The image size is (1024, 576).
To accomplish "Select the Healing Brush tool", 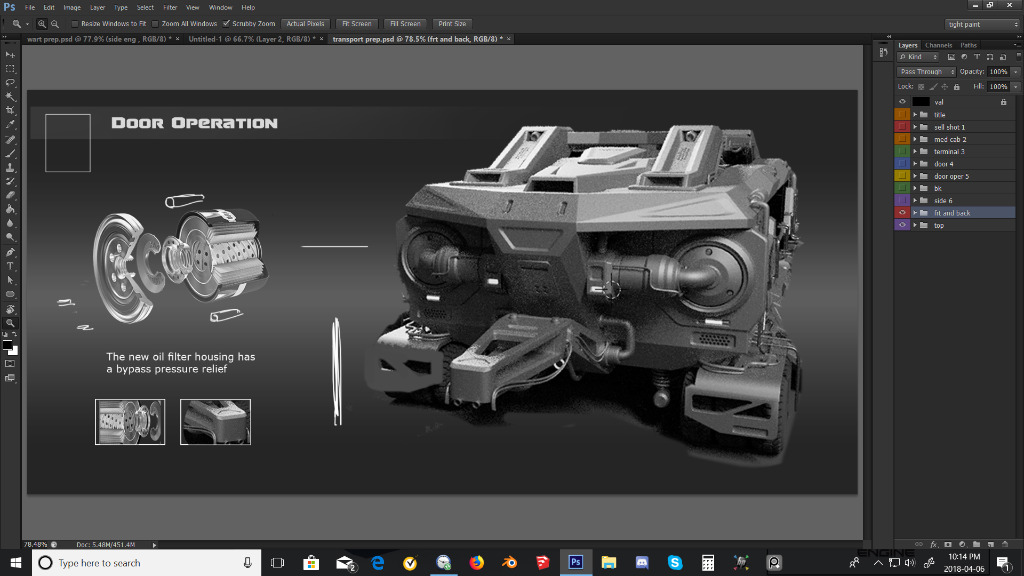I will [10, 139].
